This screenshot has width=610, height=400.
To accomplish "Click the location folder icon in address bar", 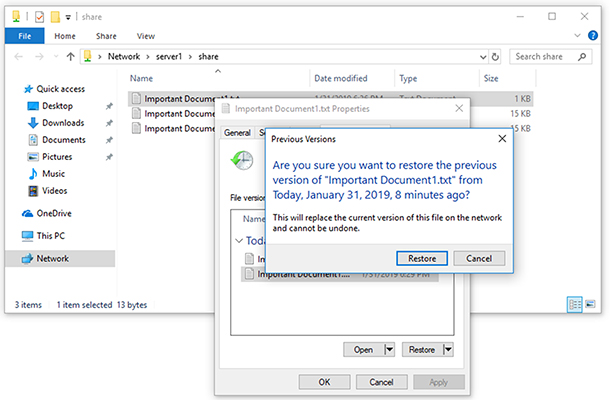I will tap(88, 56).
